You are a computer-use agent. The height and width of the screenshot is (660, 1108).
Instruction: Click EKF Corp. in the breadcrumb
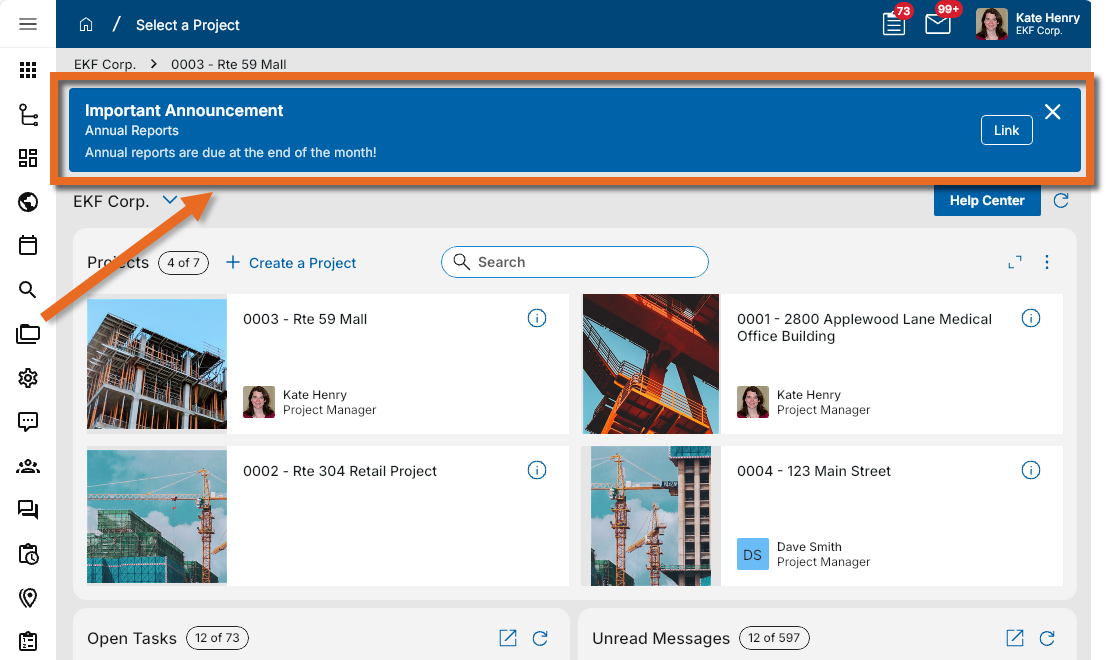pos(105,64)
